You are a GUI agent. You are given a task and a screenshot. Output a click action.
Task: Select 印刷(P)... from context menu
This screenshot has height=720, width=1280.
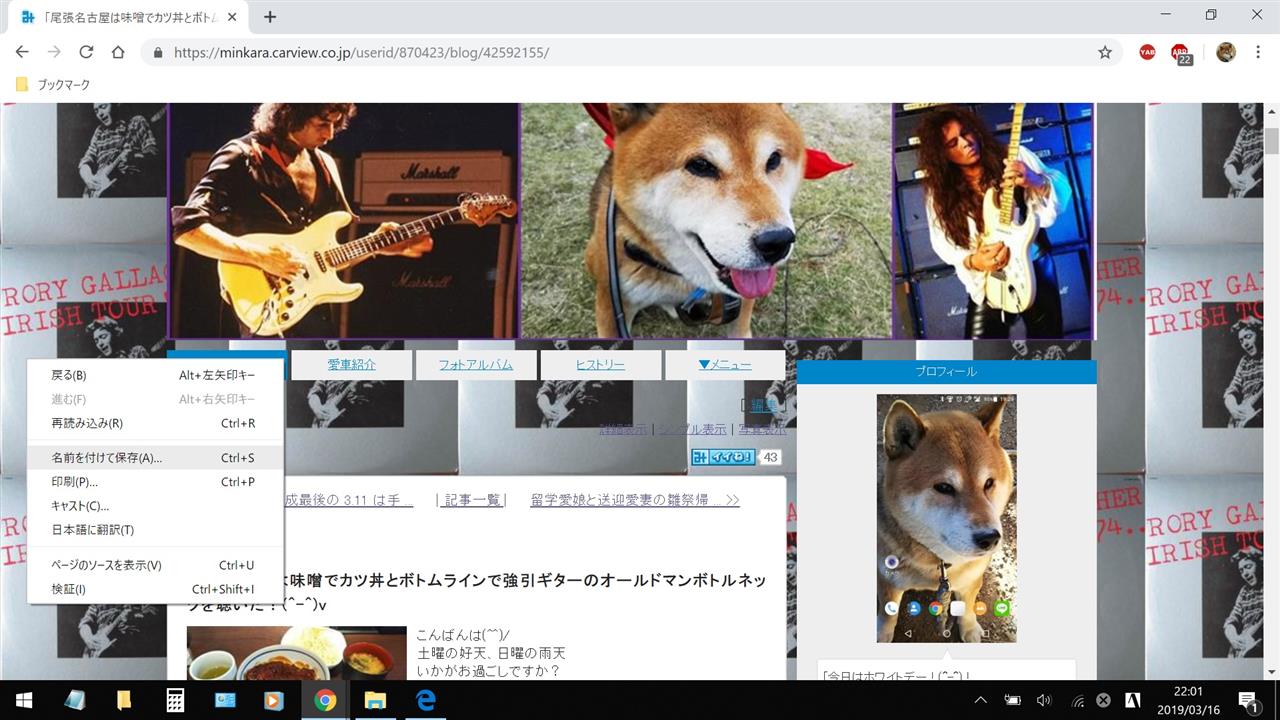pyautogui.click(x=155, y=482)
